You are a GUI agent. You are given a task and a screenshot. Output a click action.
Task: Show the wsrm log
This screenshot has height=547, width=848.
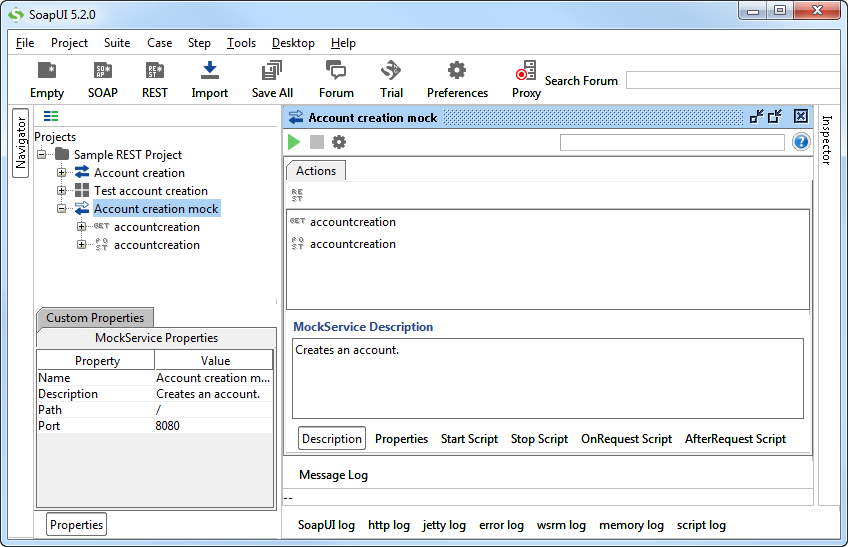(x=561, y=525)
